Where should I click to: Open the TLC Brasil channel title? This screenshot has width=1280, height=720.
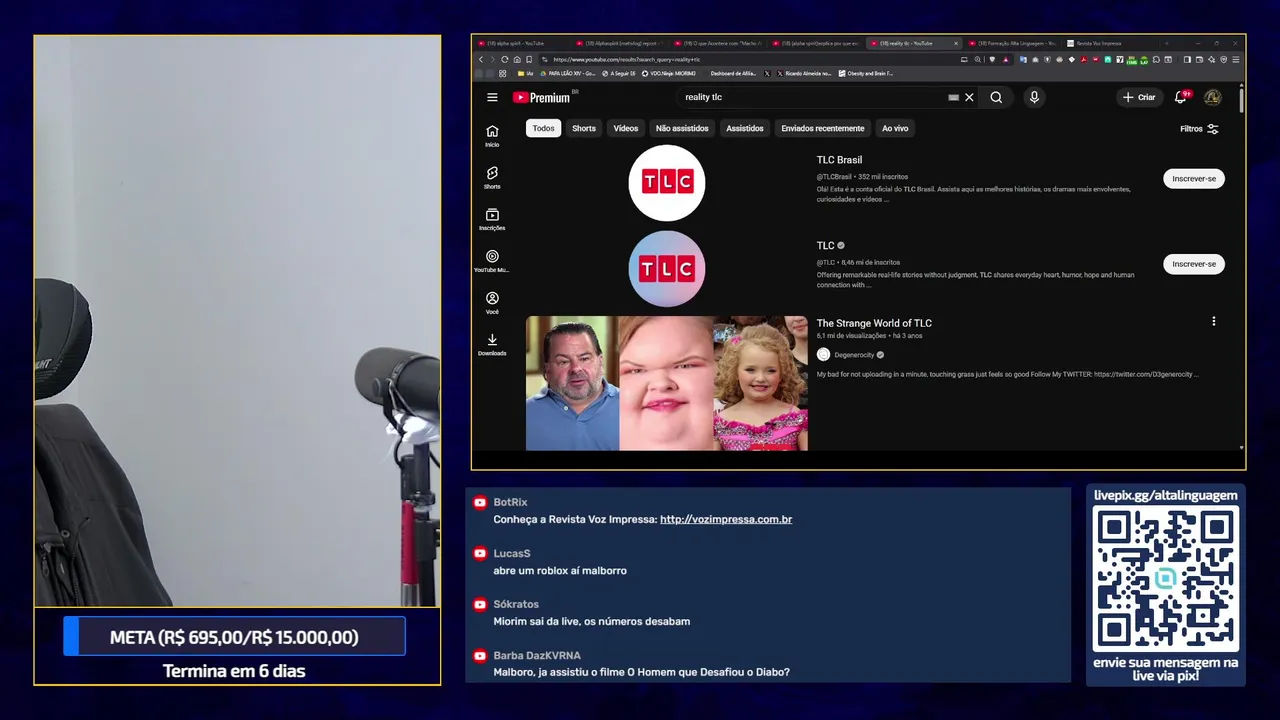pyautogui.click(x=839, y=160)
